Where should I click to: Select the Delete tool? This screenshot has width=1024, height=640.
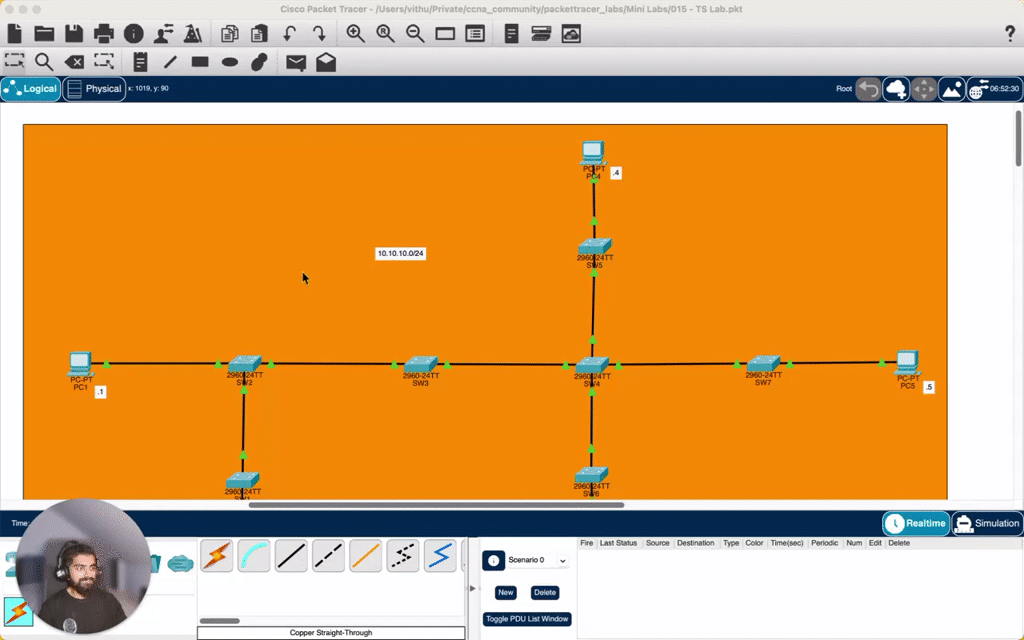click(74, 62)
